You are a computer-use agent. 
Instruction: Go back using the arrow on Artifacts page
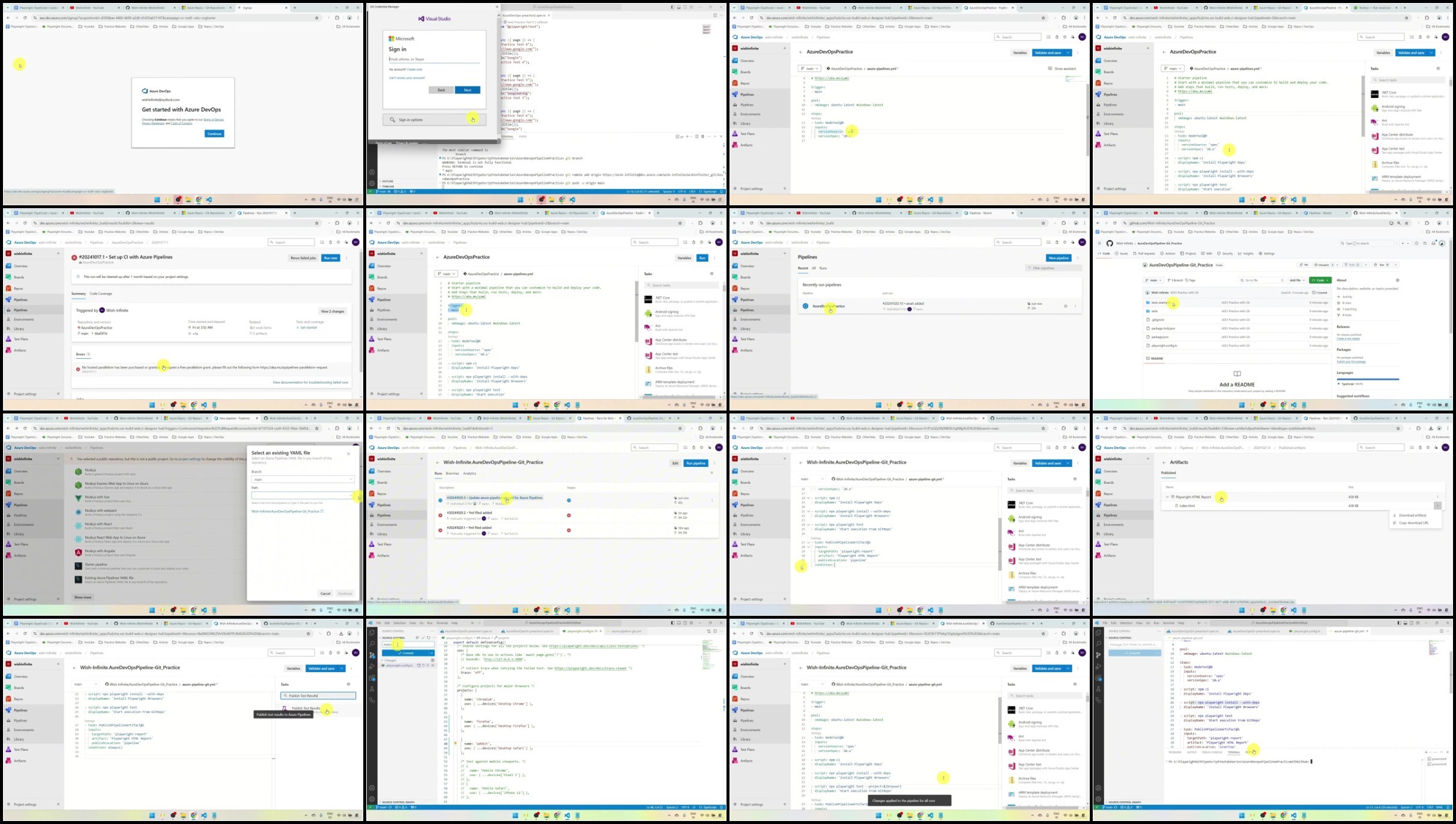coord(1164,462)
